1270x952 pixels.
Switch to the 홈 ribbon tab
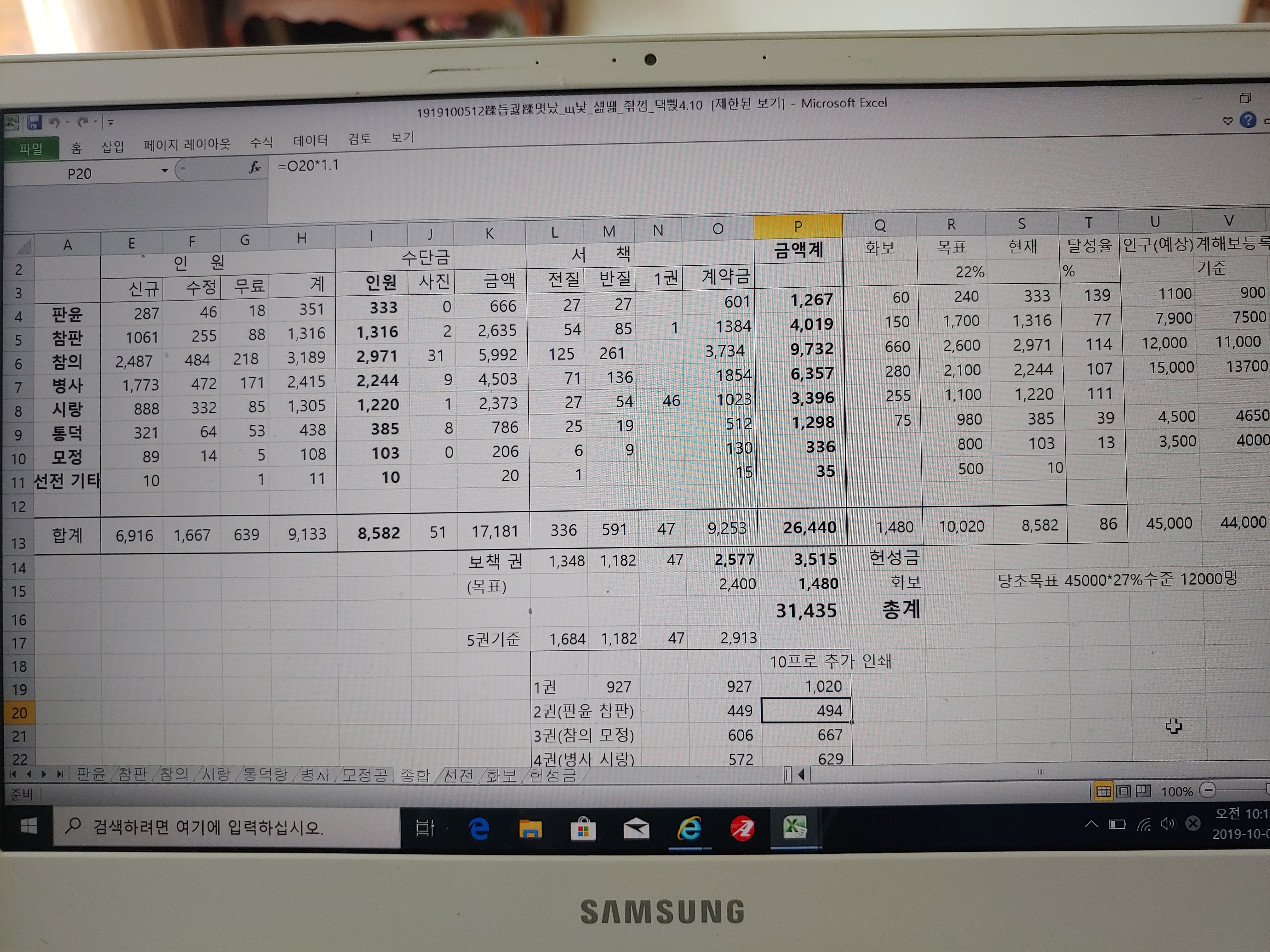(76, 148)
